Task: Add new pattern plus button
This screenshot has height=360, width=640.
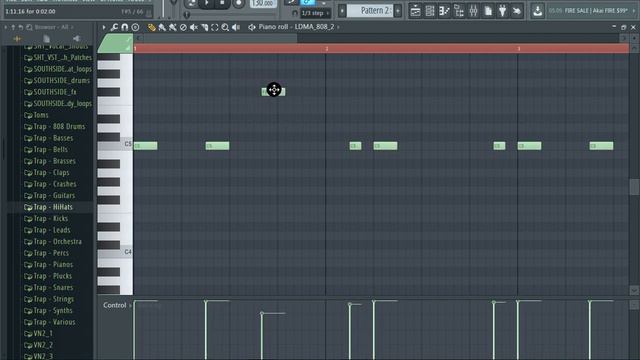Action: click(398, 11)
